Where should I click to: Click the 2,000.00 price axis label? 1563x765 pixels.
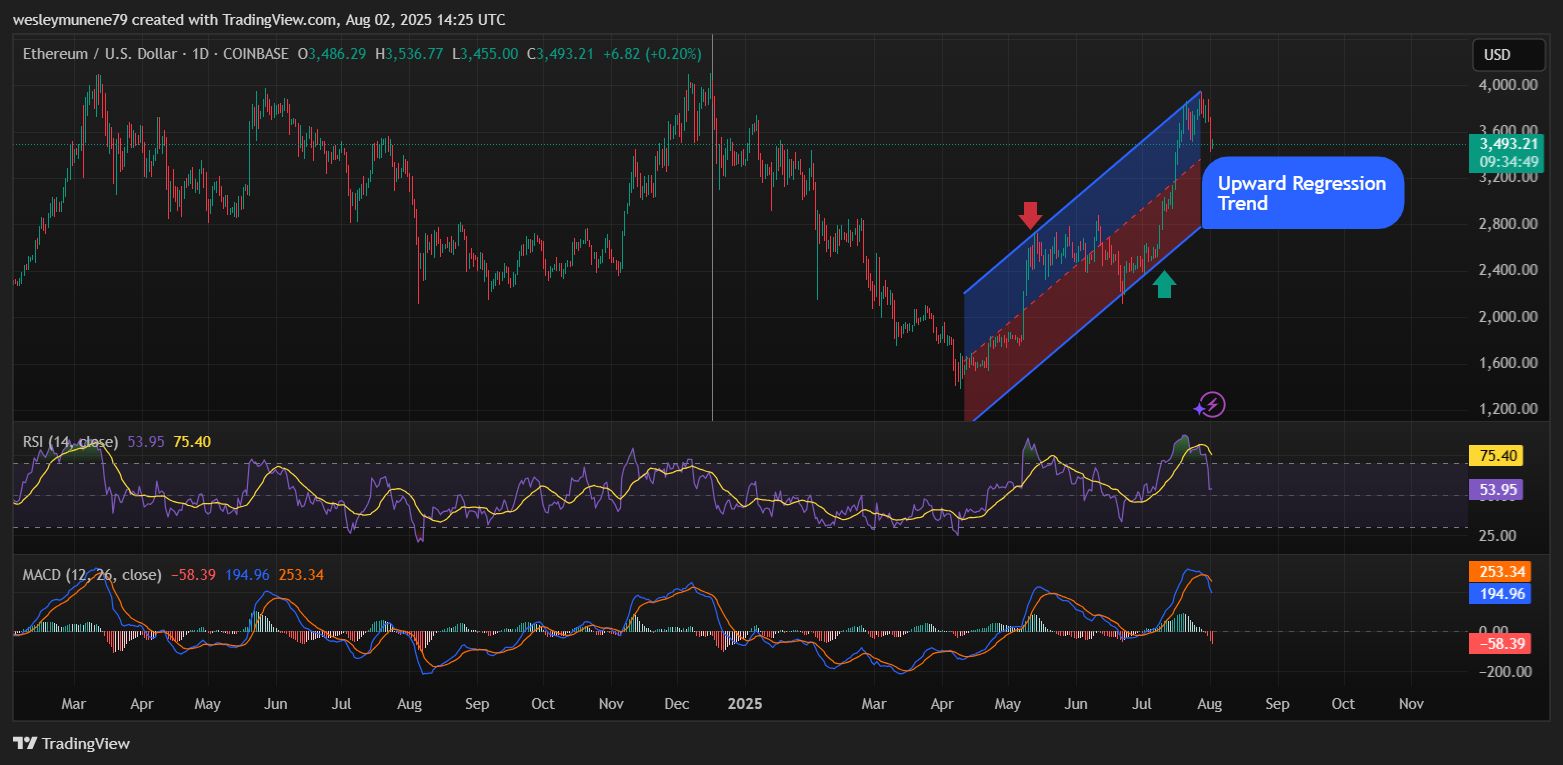click(x=1509, y=317)
